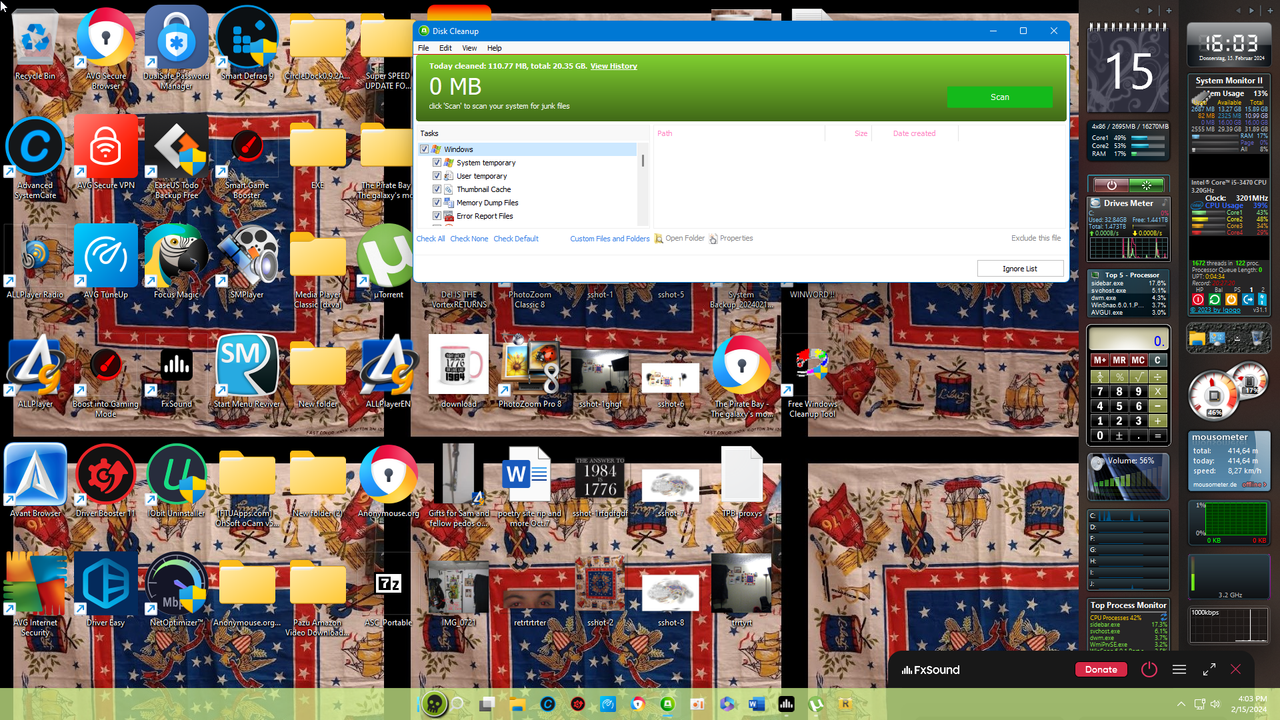The height and width of the screenshot is (720, 1280).
Task: Click the Tasks list scrollbar thumb
Action: coord(642,161)
